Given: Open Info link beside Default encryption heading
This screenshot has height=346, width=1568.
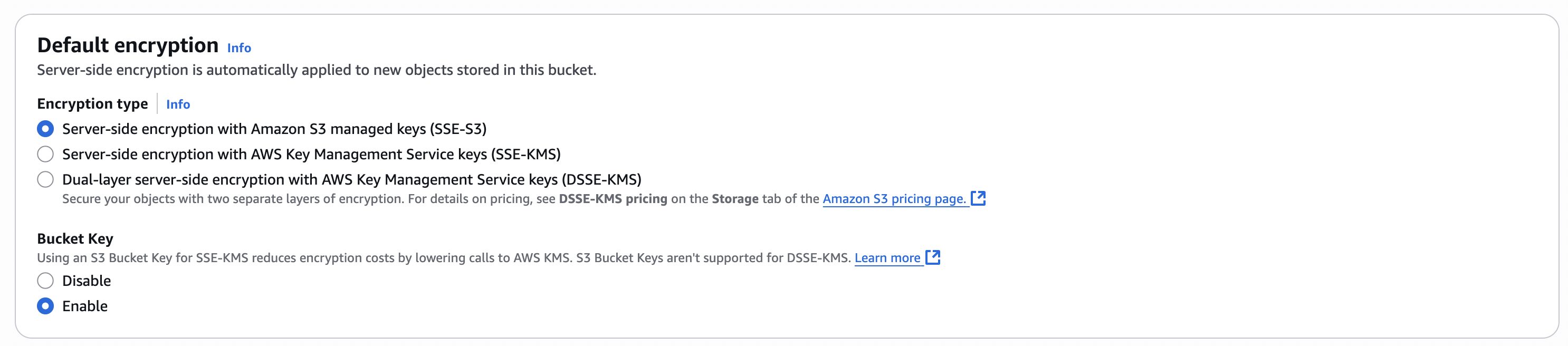Looking at the screenshot, I should [238, 48].
